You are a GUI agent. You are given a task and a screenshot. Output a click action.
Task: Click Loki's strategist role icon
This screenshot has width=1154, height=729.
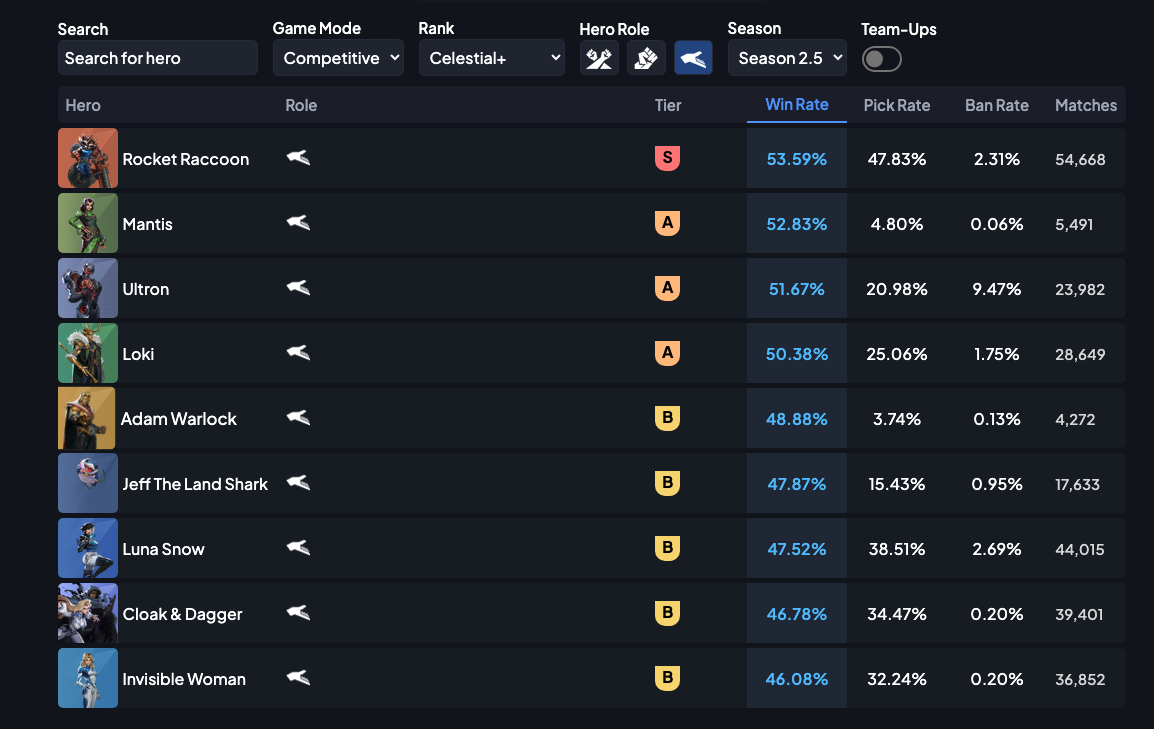tap(298, 352)
